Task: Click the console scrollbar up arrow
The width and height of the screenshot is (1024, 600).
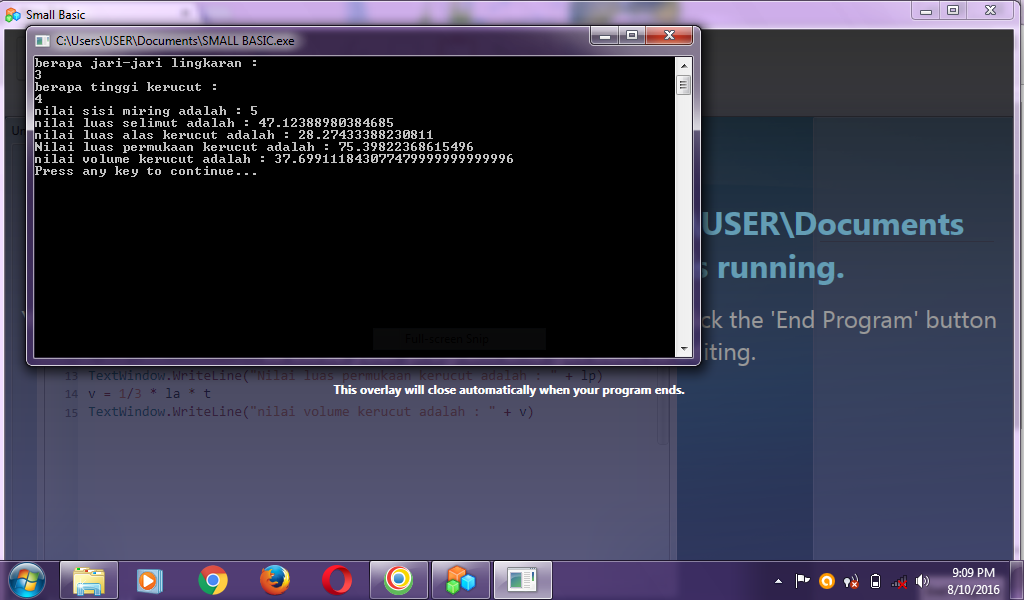Action: [x=684, y=65]
